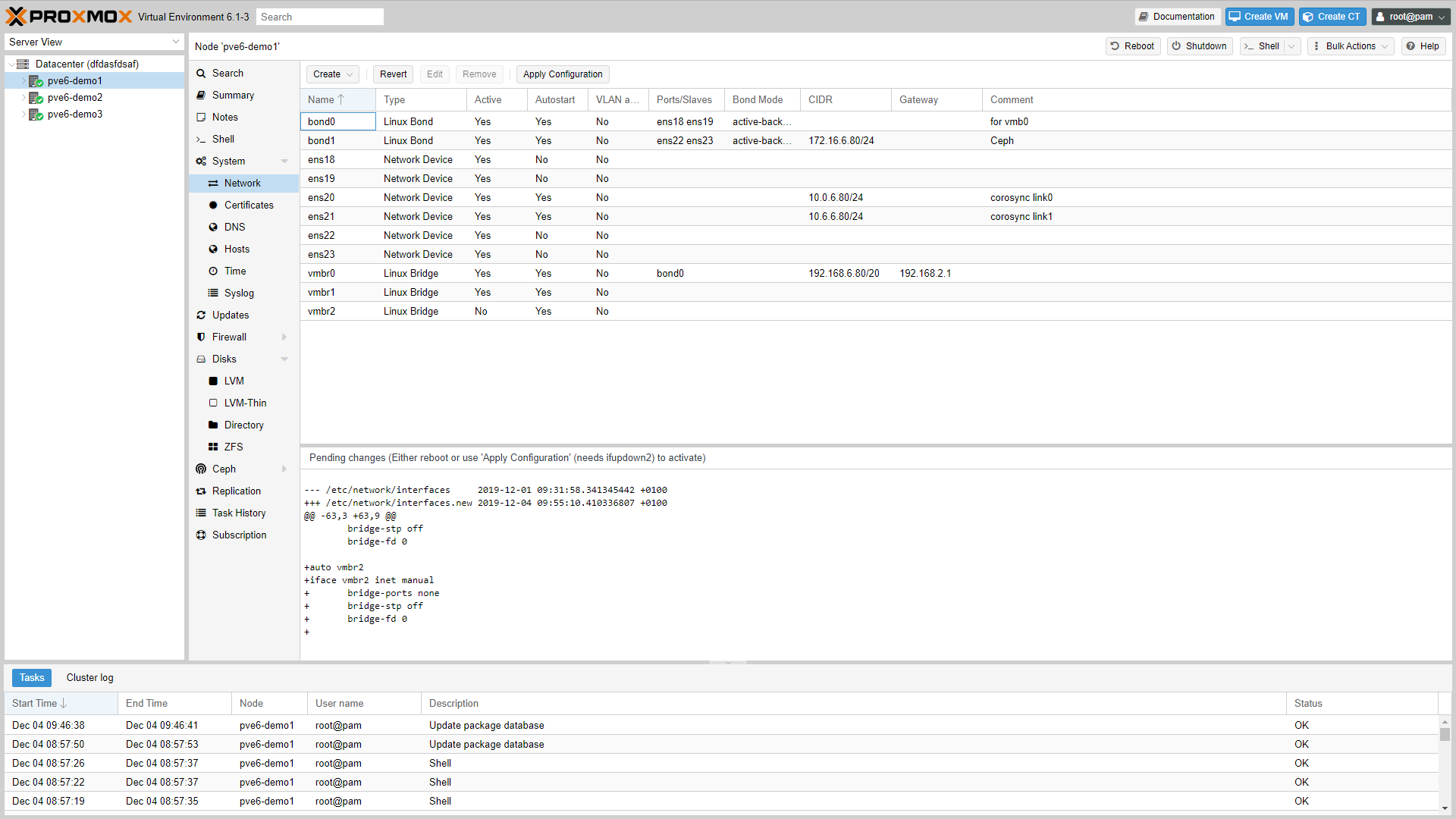Click the Create VM button
This screenshot has height=819, width=1456.
1260,17
